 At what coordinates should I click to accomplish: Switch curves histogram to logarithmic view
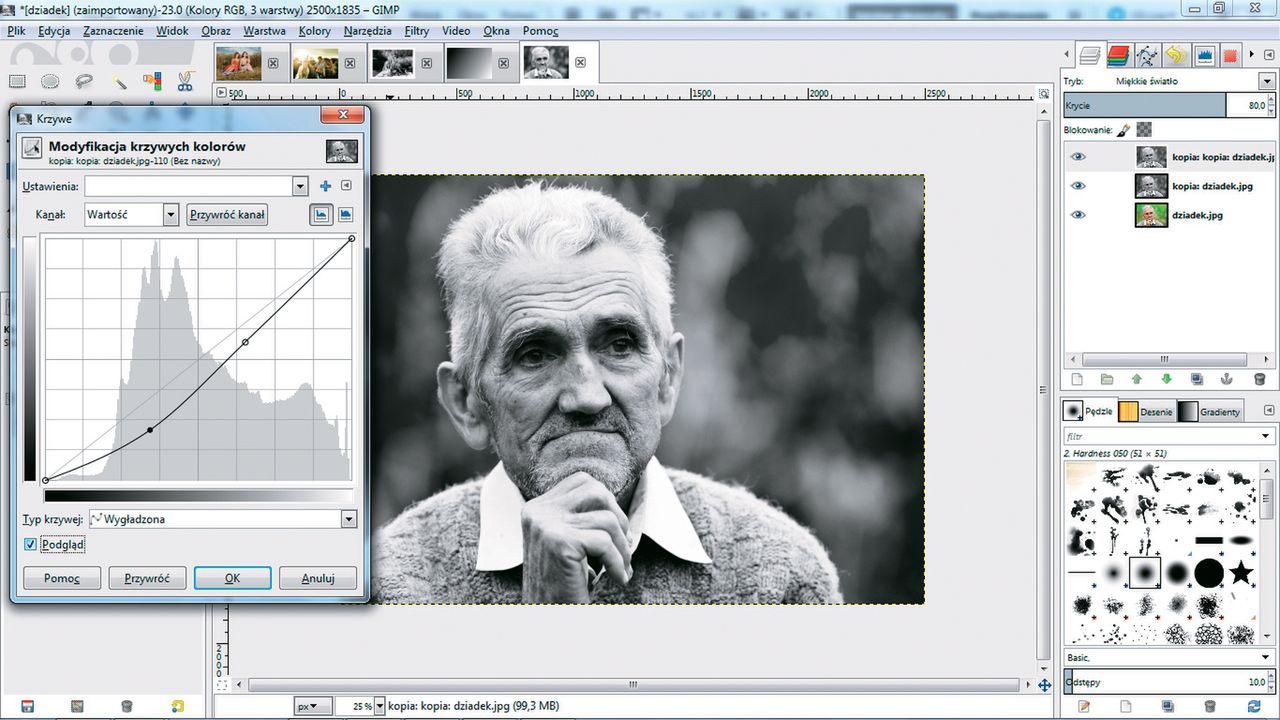click(346, 215)
